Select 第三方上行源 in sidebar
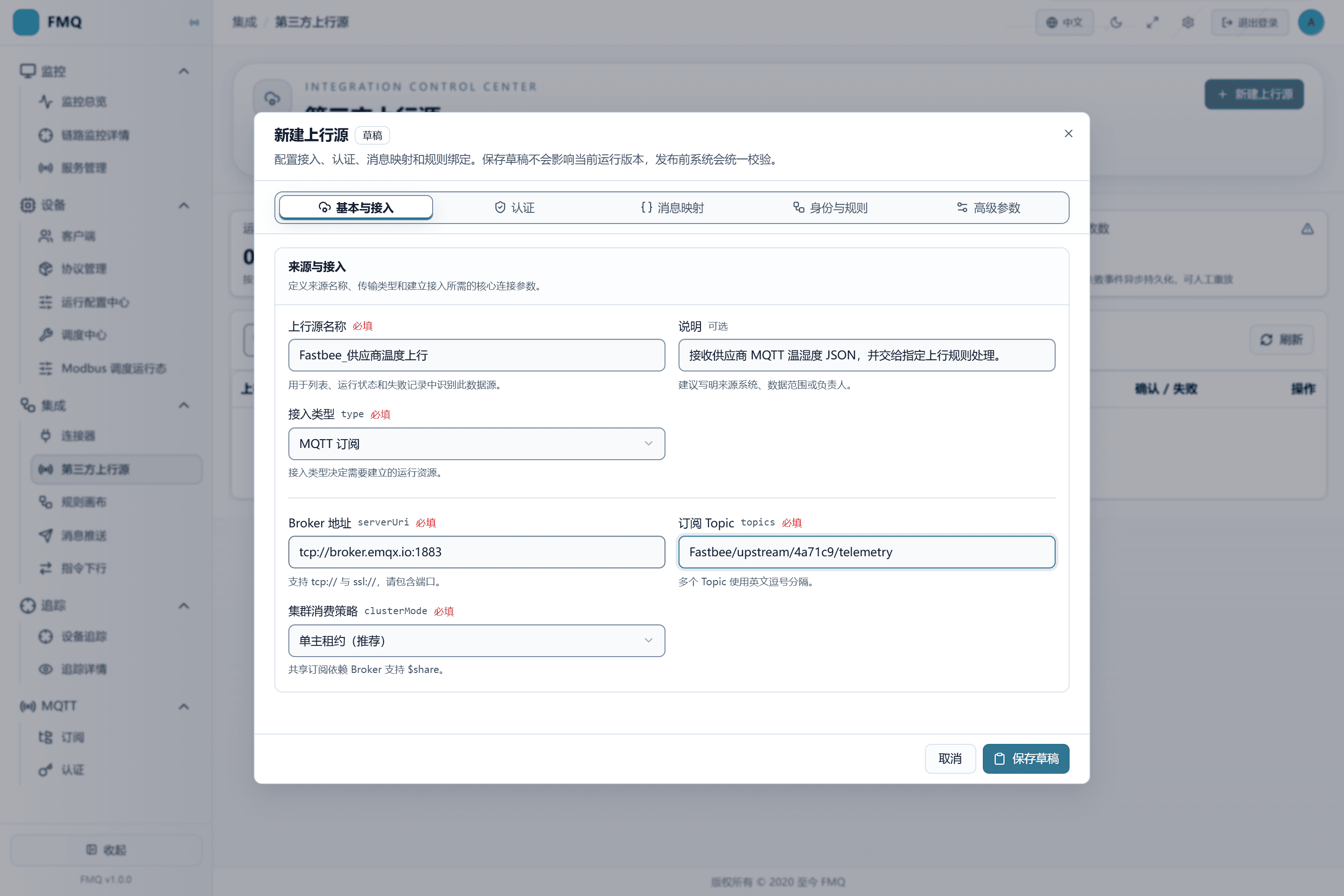 pos(117,469)
